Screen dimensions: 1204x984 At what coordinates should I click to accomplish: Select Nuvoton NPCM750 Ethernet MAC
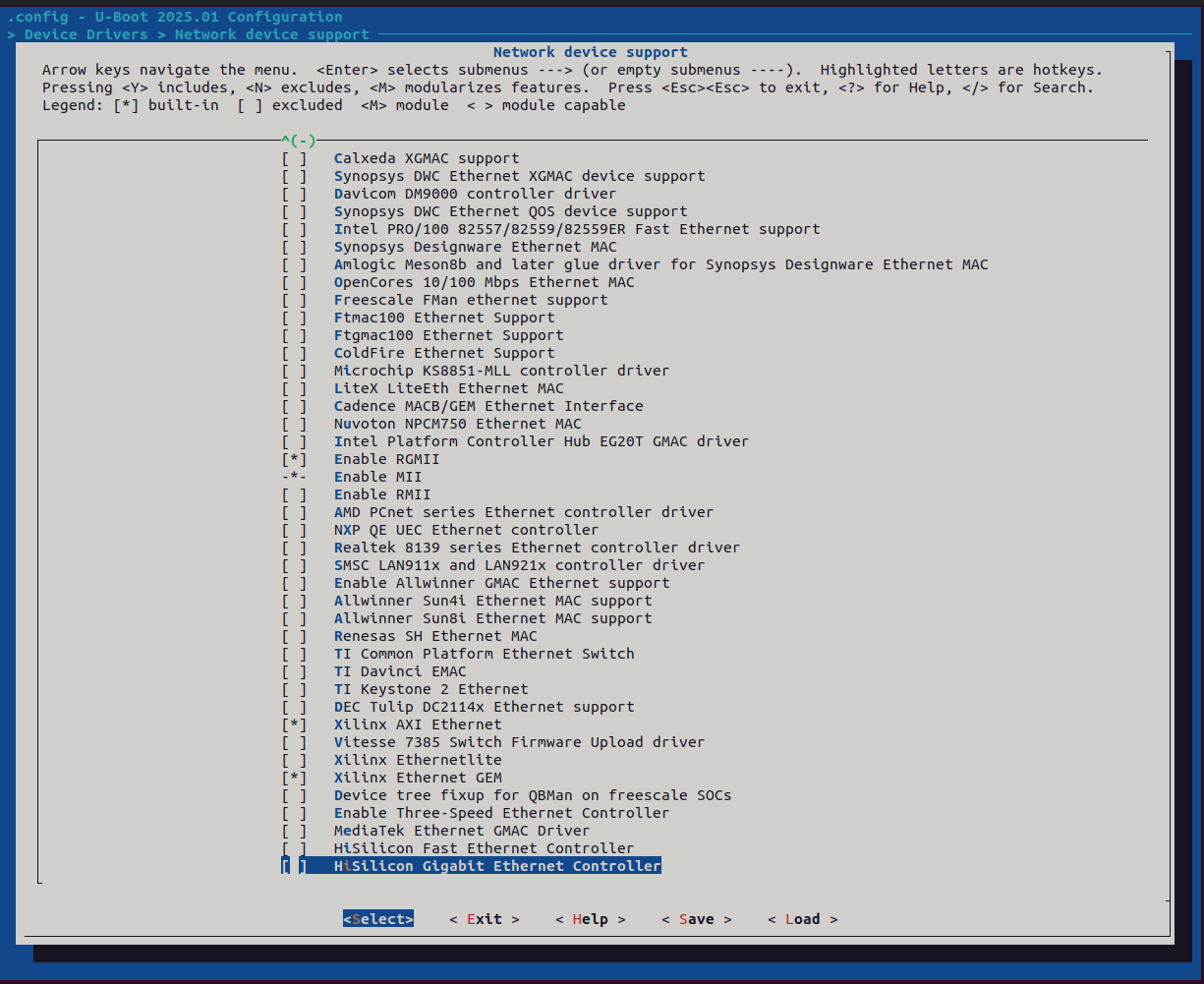coord(458,424)
